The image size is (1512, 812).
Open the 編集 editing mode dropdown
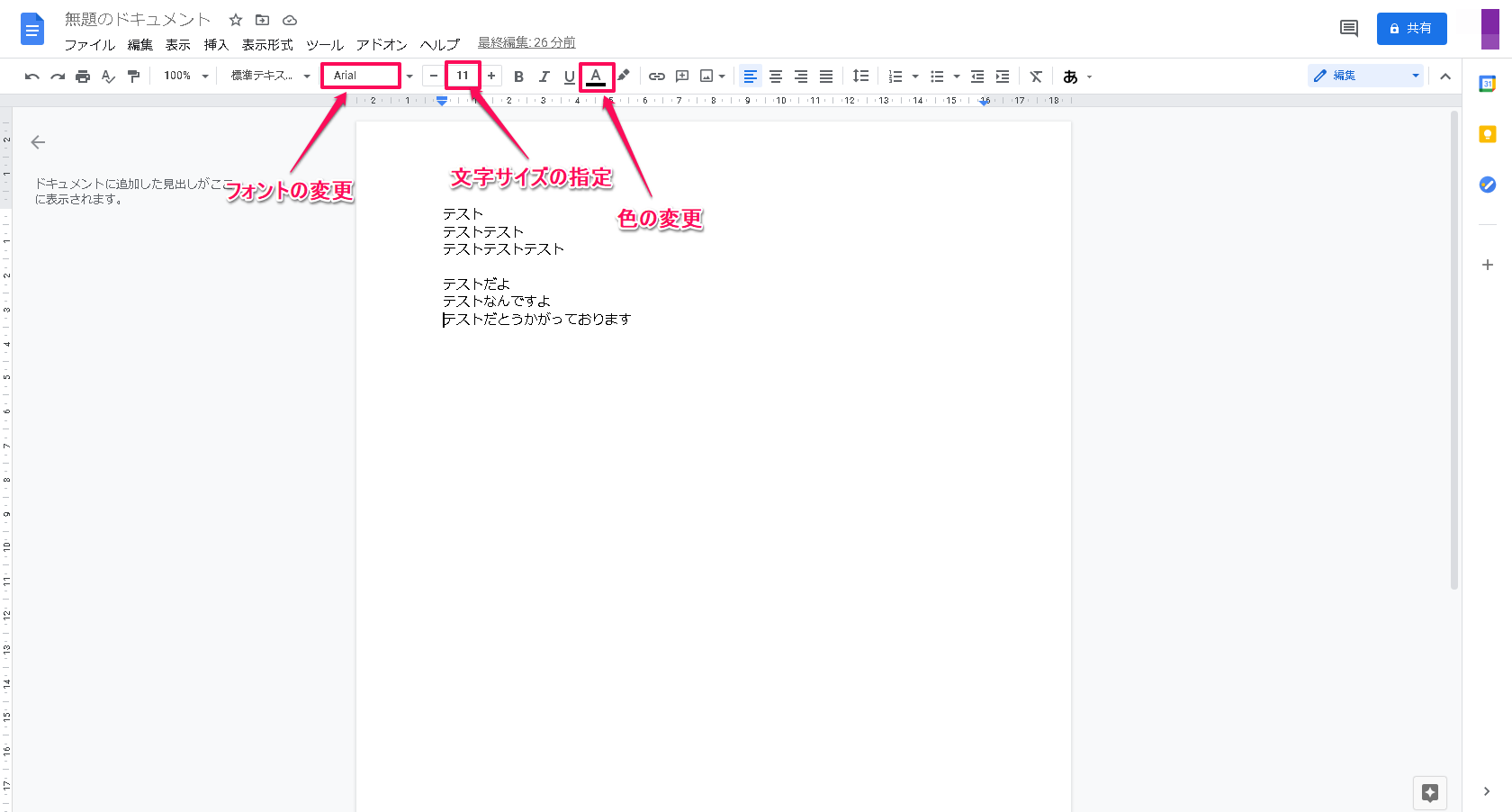pos(1365,76)
